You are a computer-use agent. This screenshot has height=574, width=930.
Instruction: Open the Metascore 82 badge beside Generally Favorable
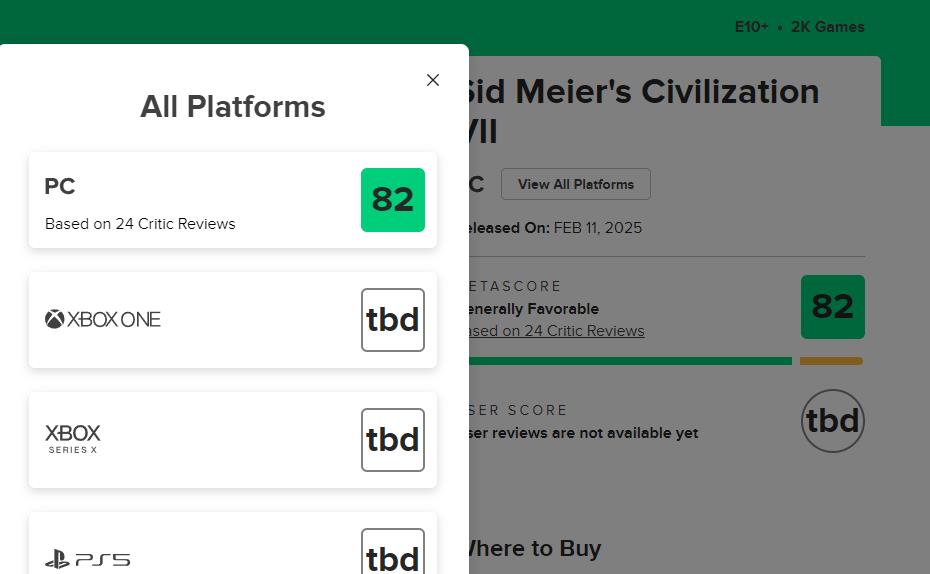tap(833, 307)
